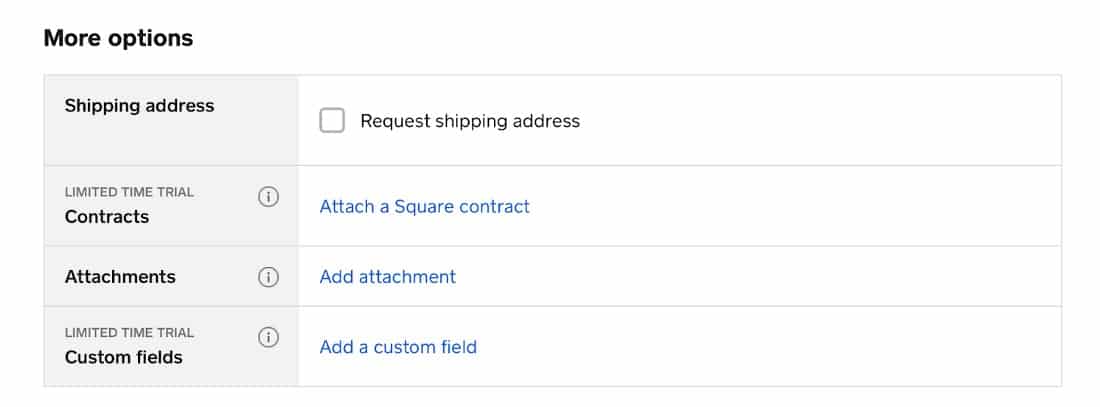This screenshot has height=407, width=1100.
Task: Click the Attachments info icon
Action: pyautogui.click(x=268, y=277)
